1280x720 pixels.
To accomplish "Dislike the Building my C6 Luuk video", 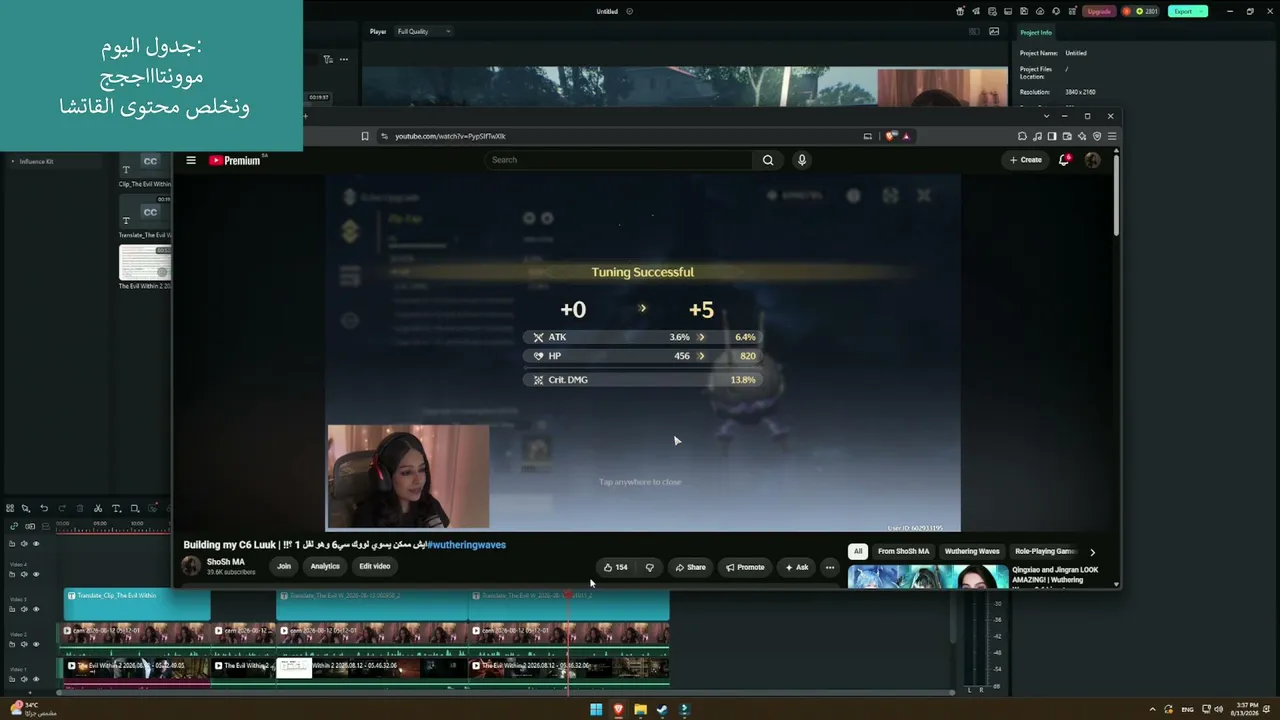I will [649, 567].
